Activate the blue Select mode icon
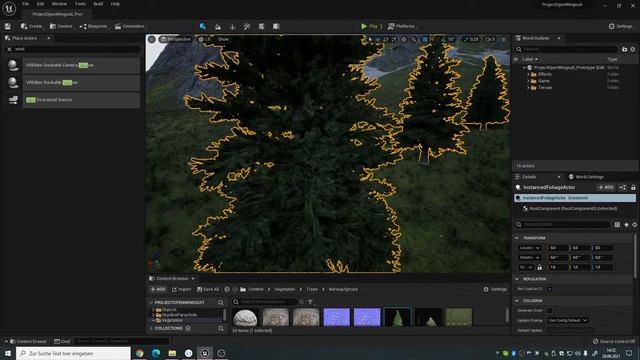The image size is (640, 360). [x=203, y=26]
